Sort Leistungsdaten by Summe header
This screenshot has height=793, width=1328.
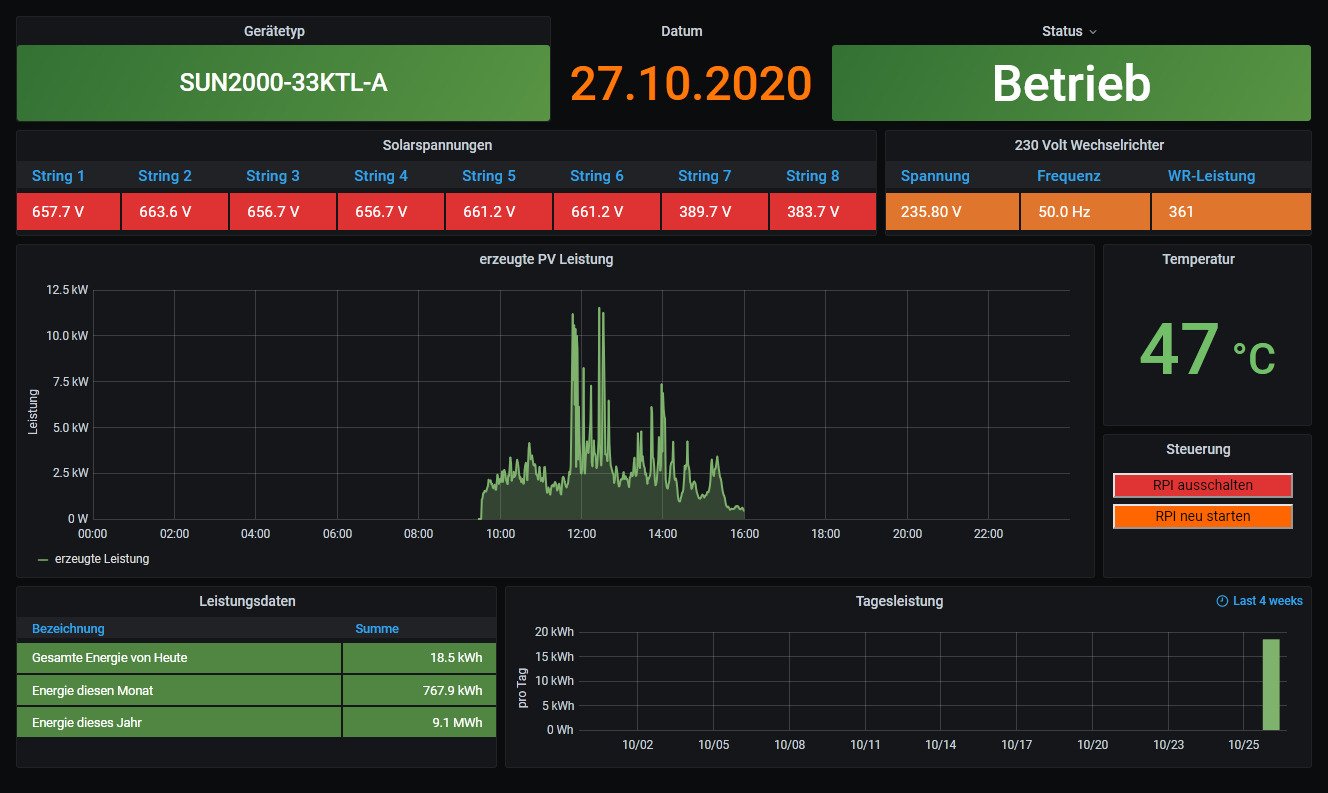tap(377, 629)
